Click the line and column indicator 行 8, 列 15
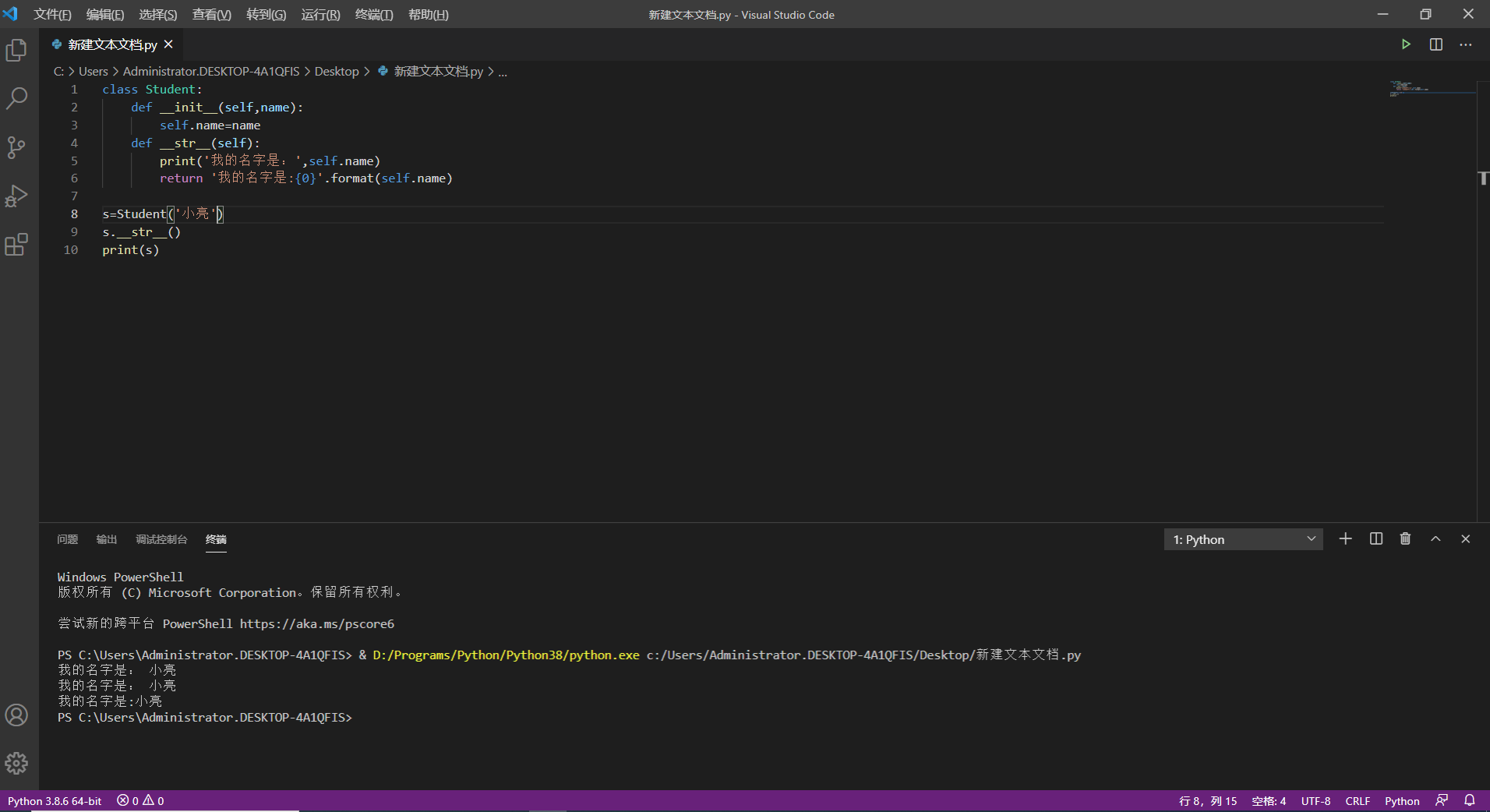This screenshot has width=1490, height=812. tap(1208, 801)
